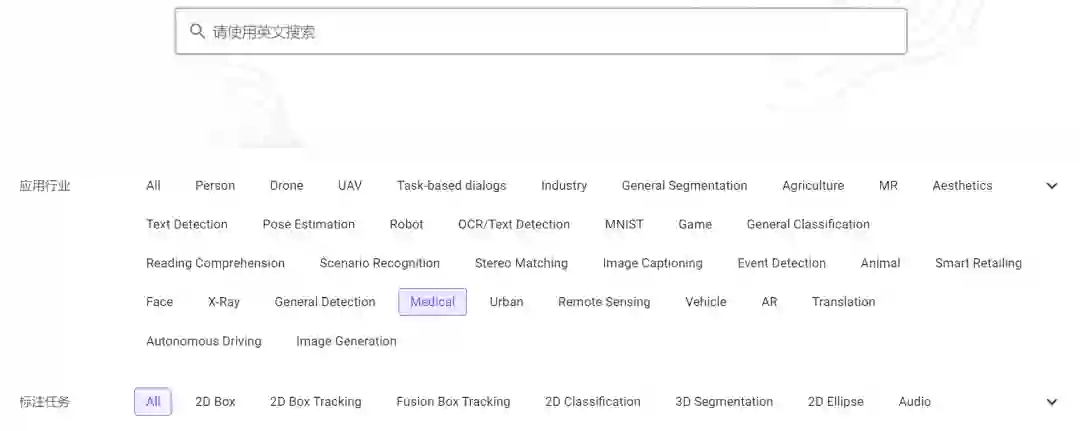Viewport: 1080px width, 431px height.
Task: Filter by OCR/Text Detection
Action: [514, 225]
